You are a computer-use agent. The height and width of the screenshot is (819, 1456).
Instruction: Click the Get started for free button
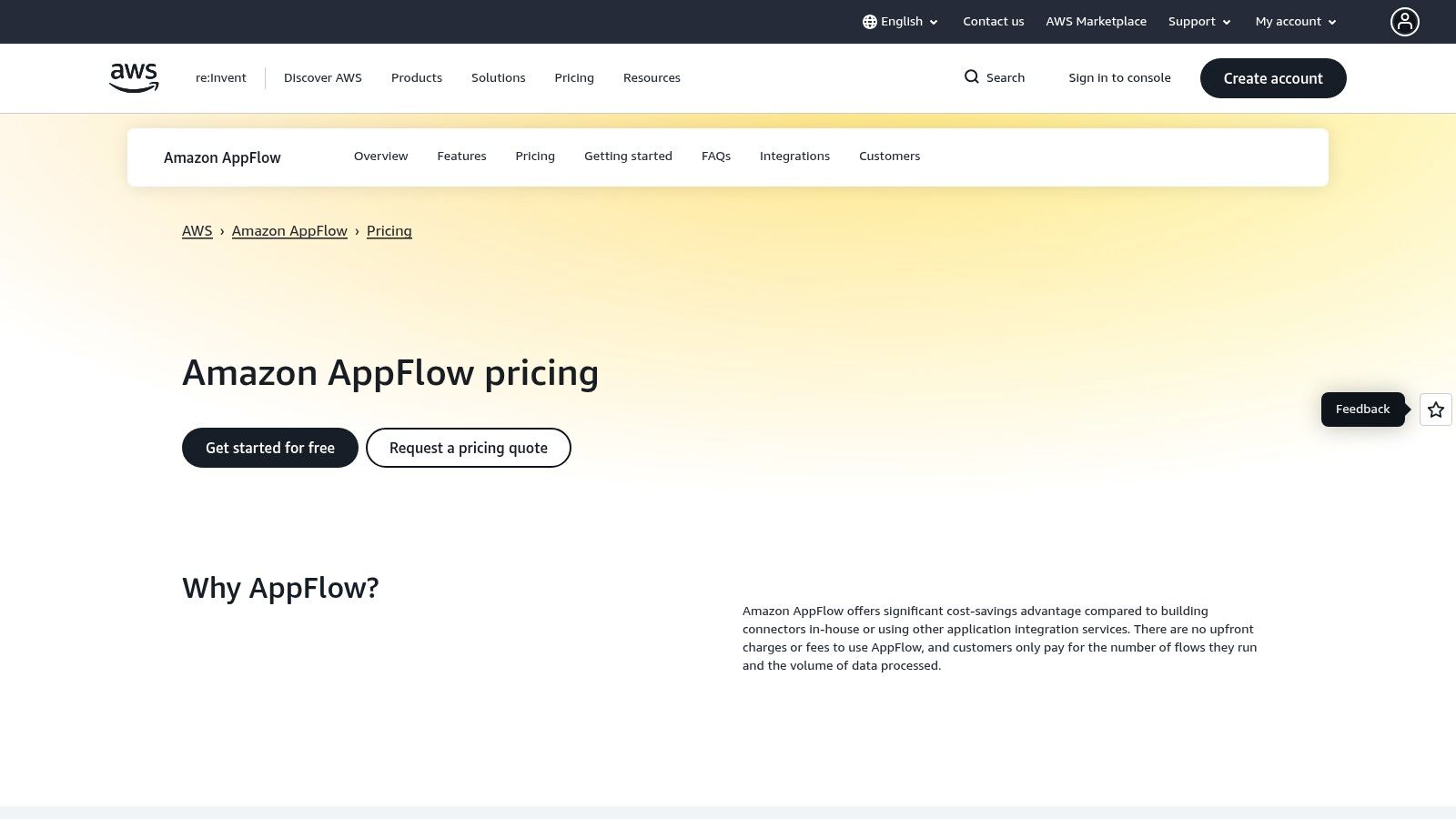[x=269, y=448]
